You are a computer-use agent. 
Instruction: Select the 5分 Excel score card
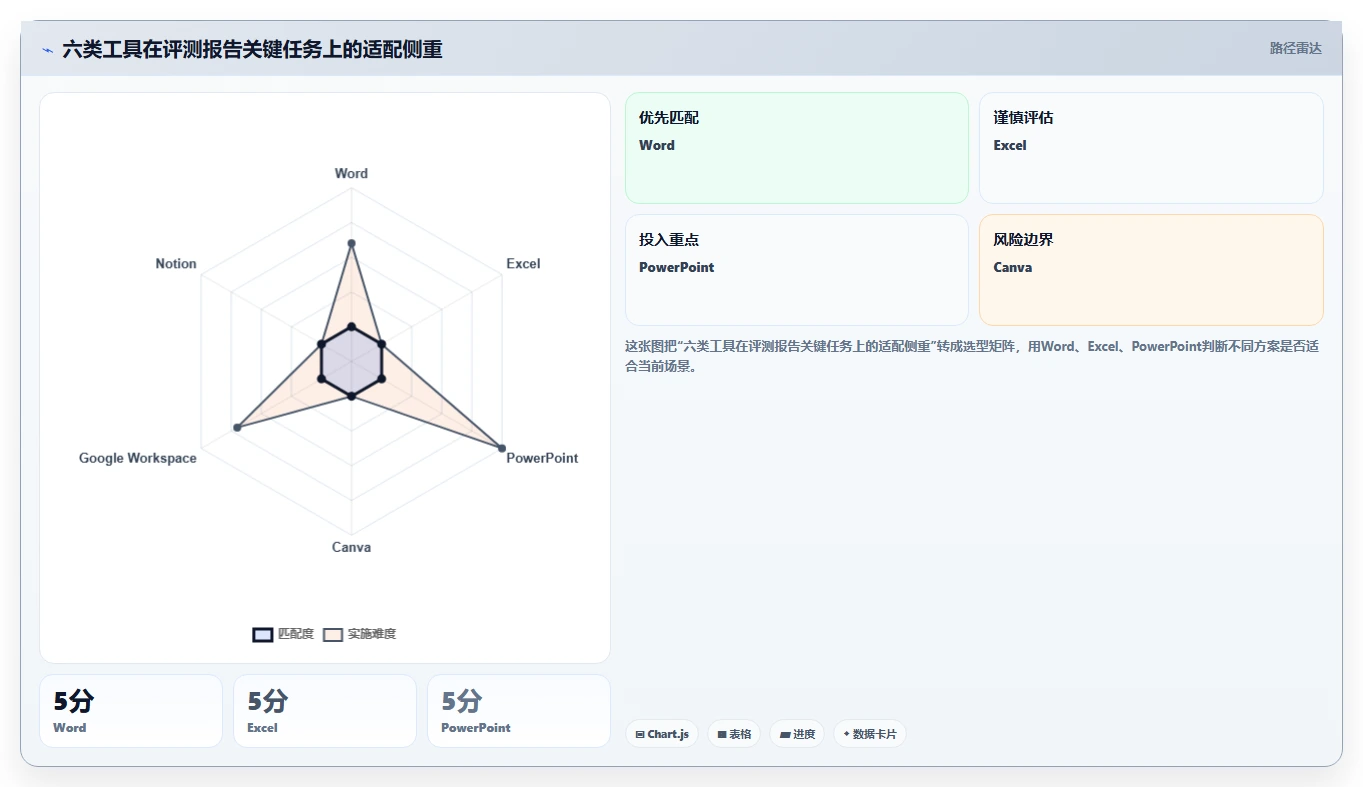[x=325, y=711]
